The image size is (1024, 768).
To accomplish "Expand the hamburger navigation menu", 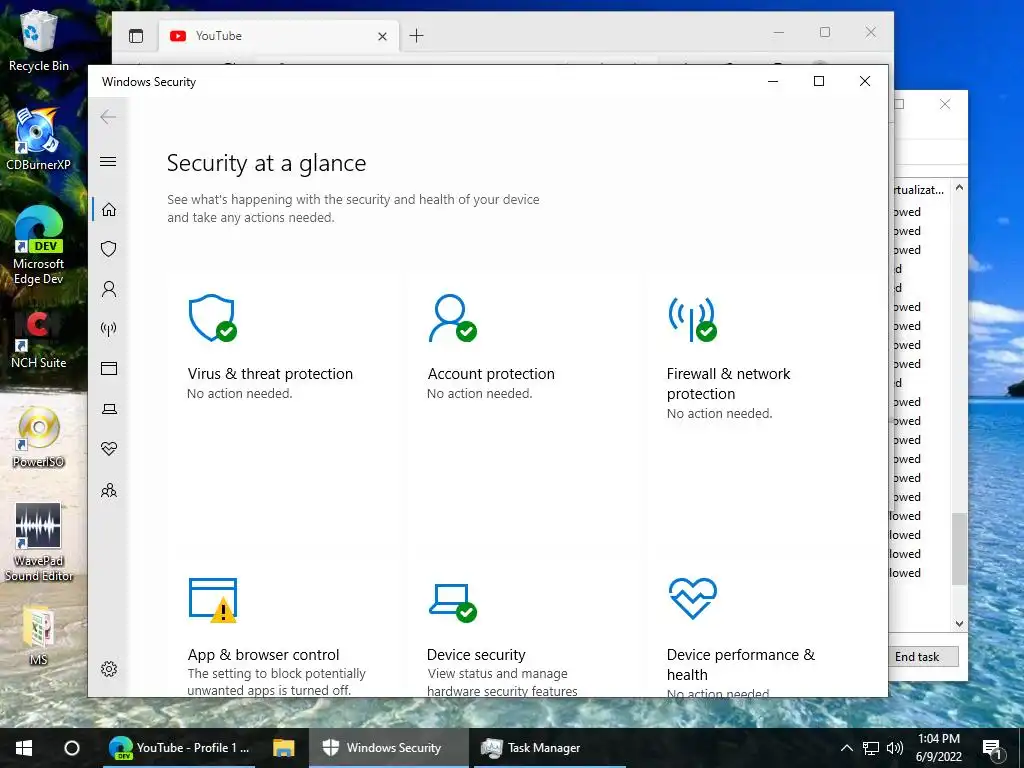I will 108,161.
